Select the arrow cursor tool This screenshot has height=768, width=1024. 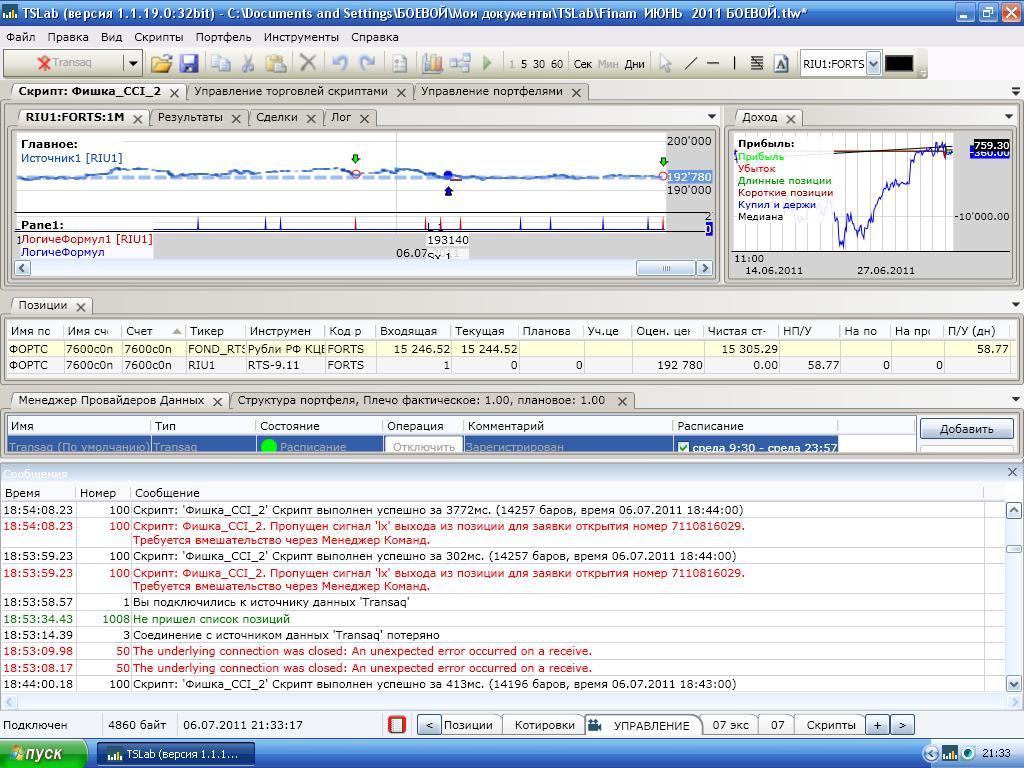tap(665, 64)
